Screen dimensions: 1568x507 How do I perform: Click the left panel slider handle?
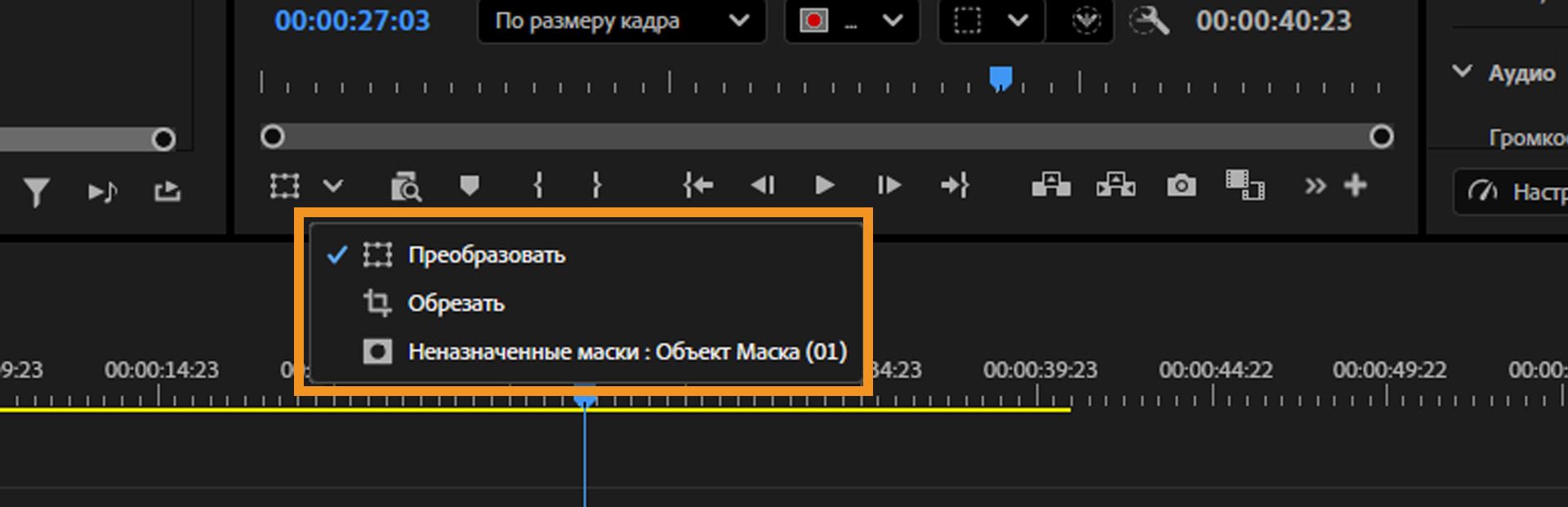coord(163,140)
